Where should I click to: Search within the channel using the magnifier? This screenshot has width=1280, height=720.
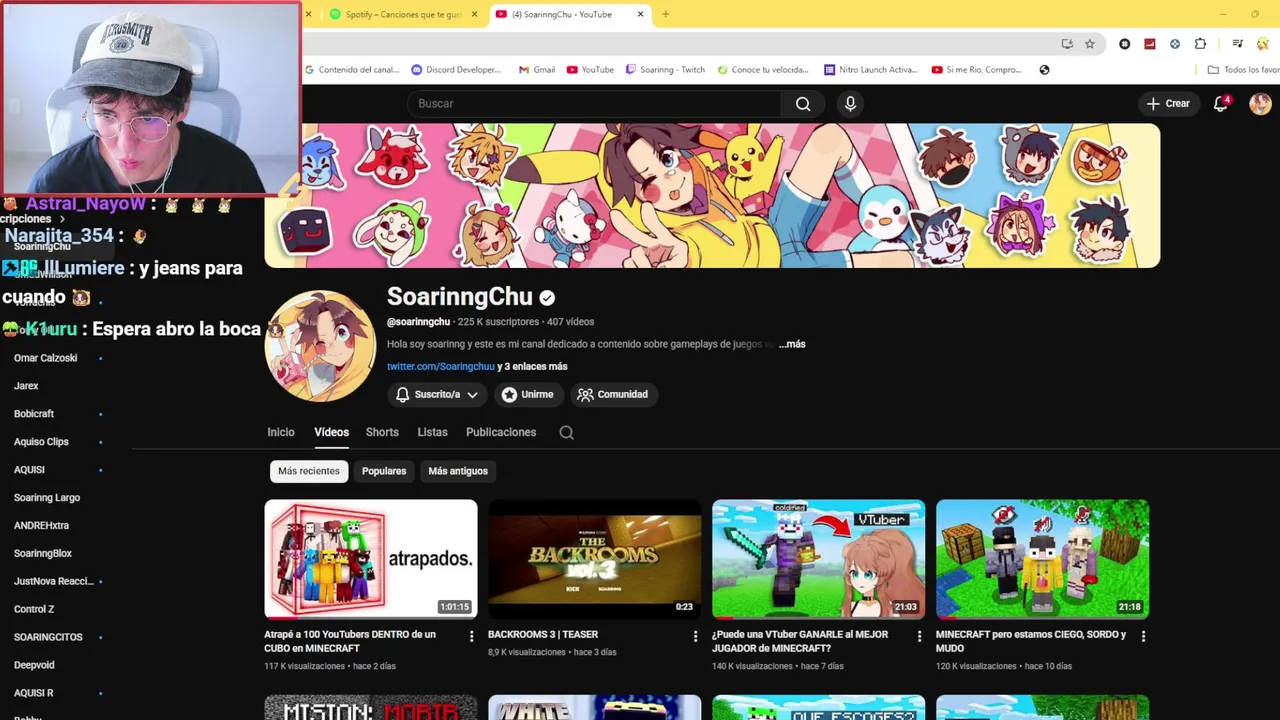pyautogui.click(x=566, y=433)
